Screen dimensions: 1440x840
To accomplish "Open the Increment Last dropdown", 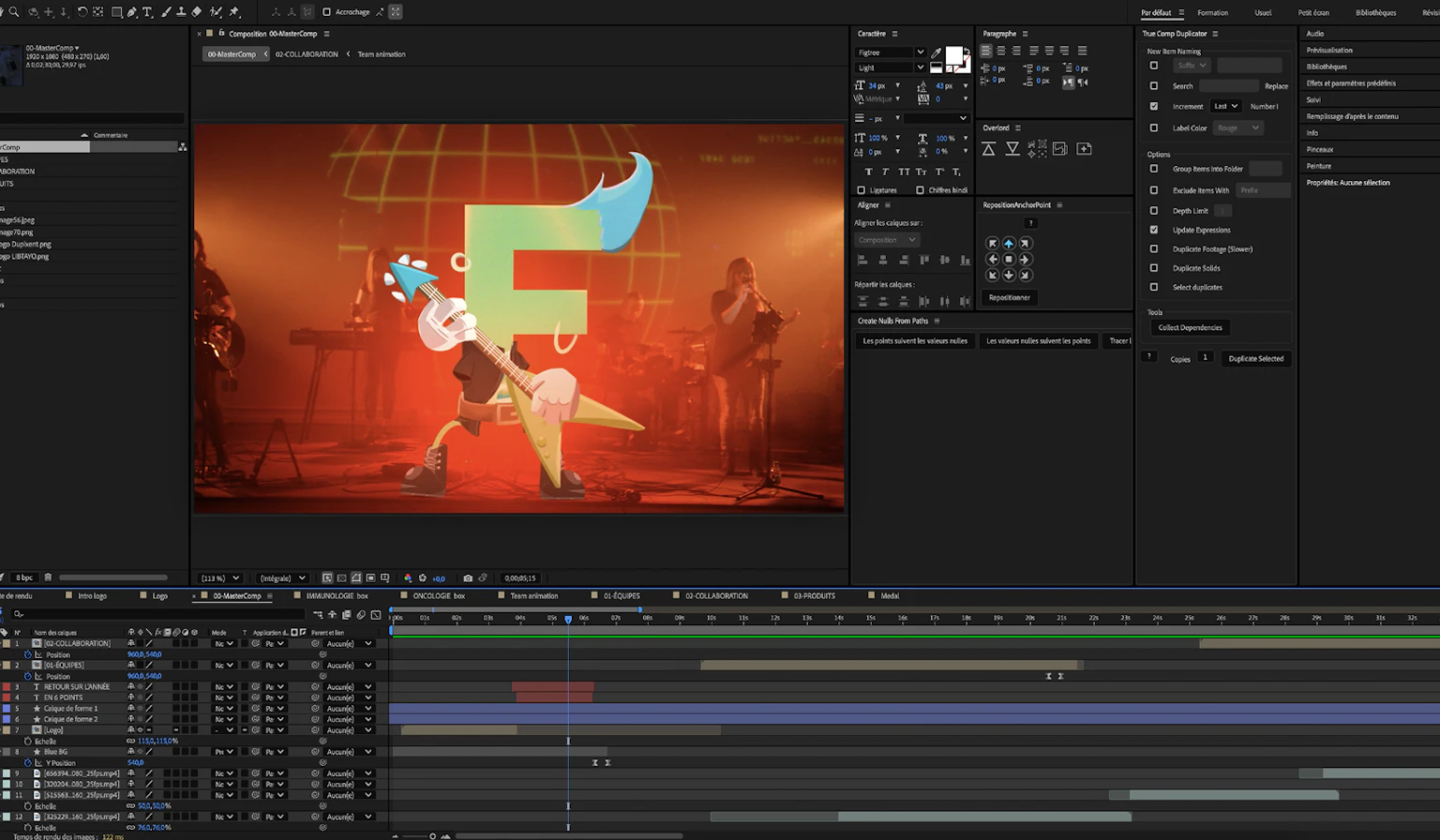I will 1225,107.
